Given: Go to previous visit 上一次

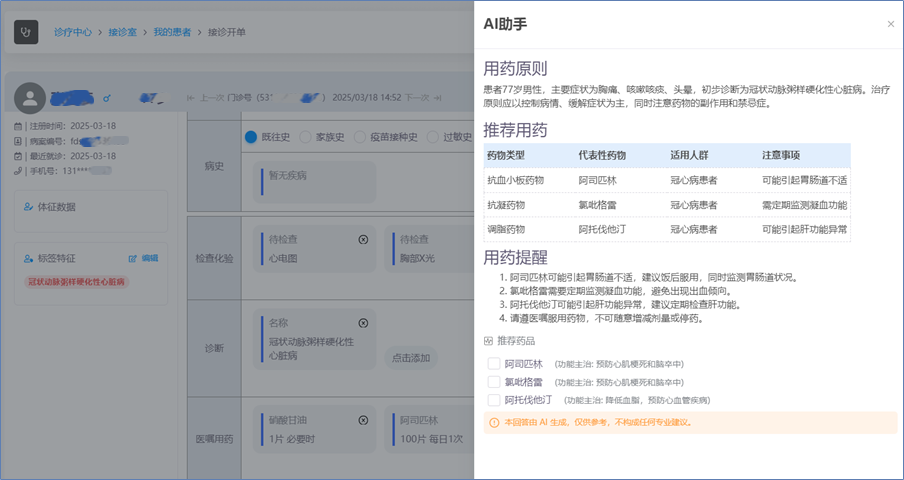Looking at the screenshot, I should (205, 98).
